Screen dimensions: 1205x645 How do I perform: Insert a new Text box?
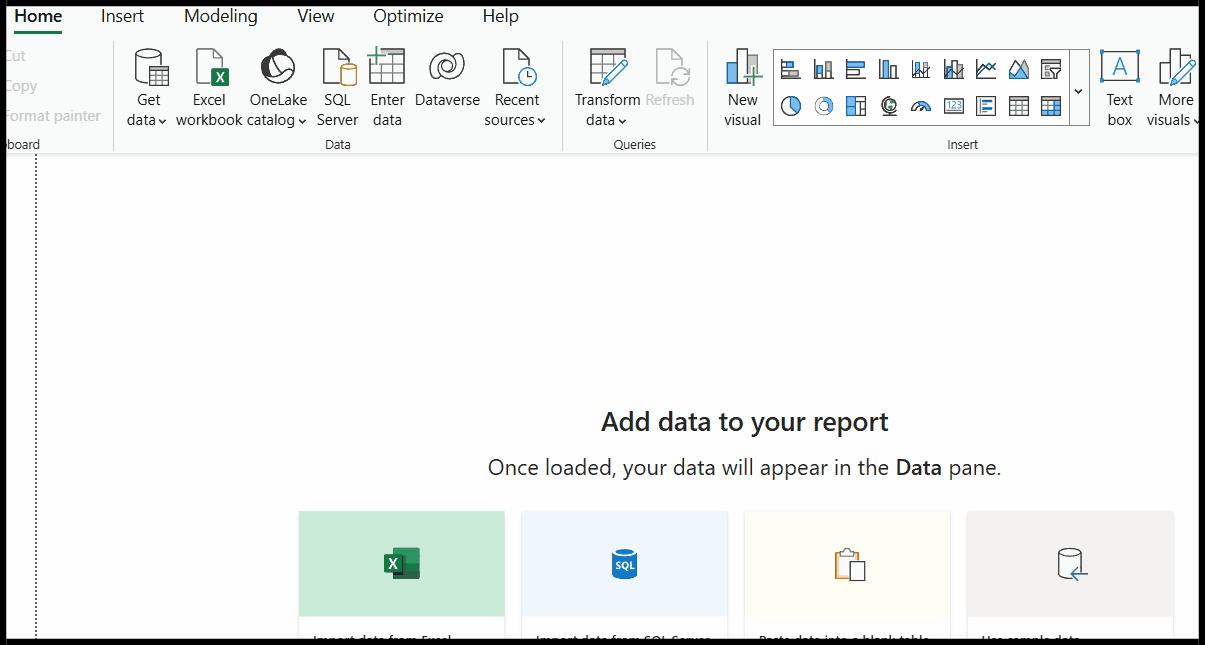pos(1119,85)
